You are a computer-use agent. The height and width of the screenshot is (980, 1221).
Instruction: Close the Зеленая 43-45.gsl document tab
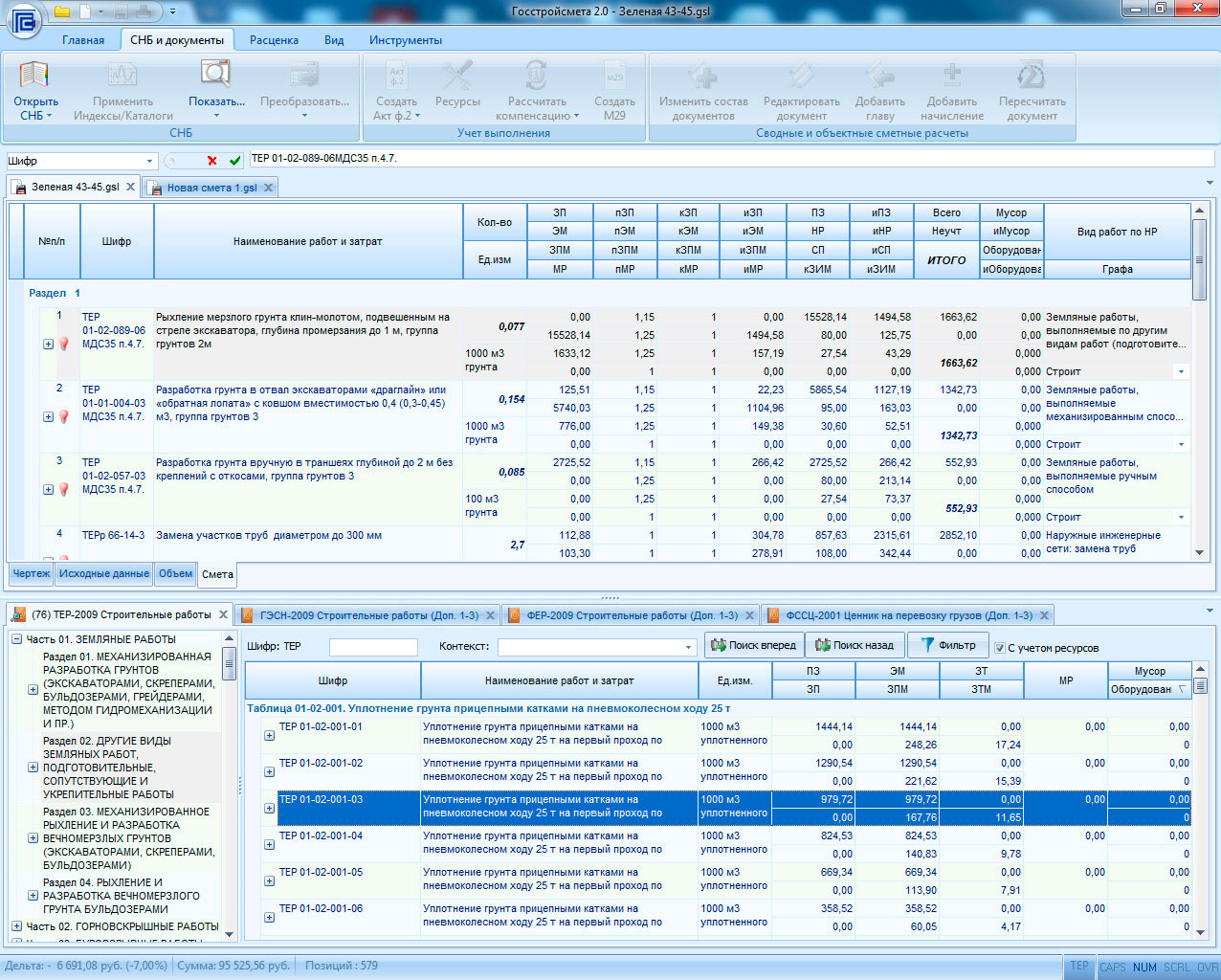tap(131, 188)
